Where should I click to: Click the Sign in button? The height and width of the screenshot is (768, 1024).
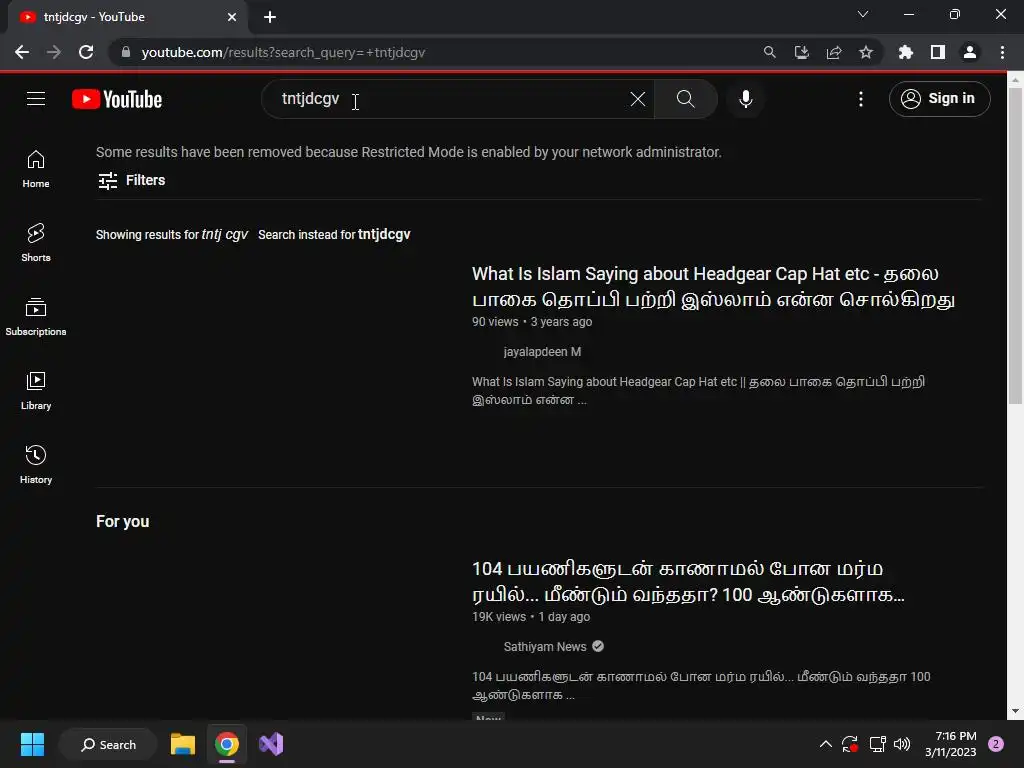point(939,99)
